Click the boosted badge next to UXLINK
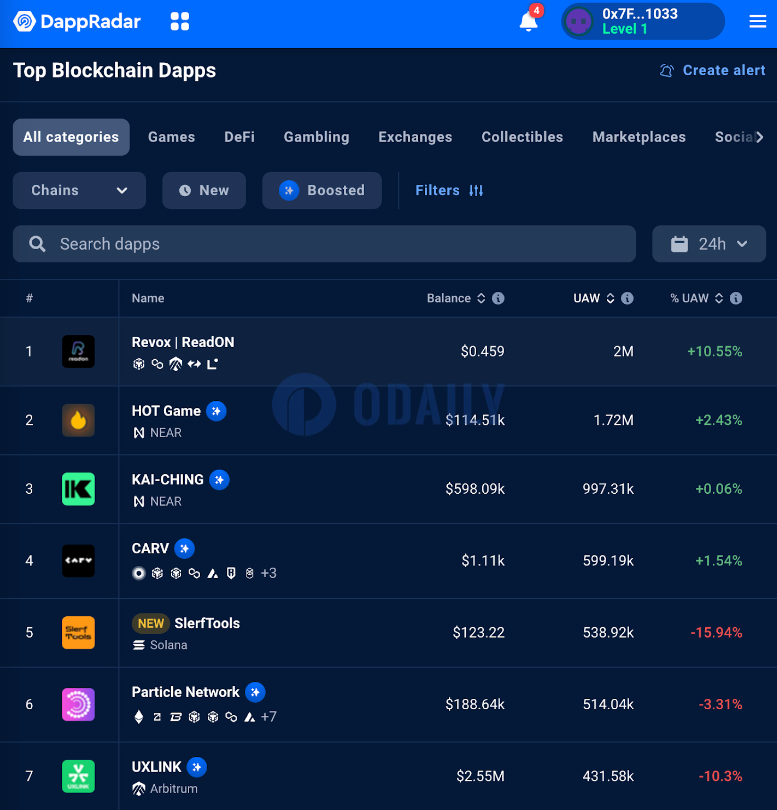 [197, 767]
